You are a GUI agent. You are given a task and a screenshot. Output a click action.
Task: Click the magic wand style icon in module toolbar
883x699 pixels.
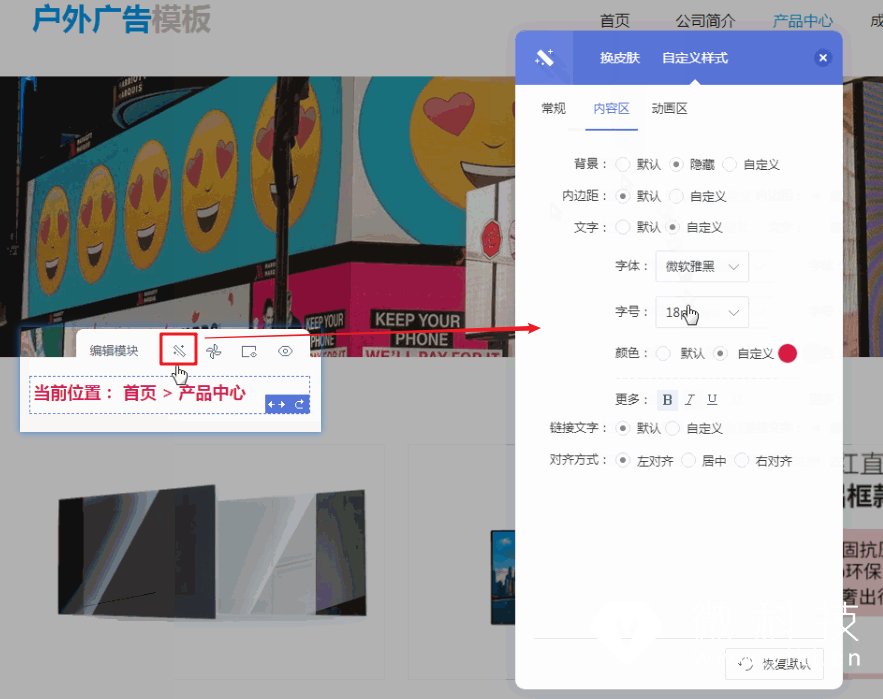coord(179,351)
